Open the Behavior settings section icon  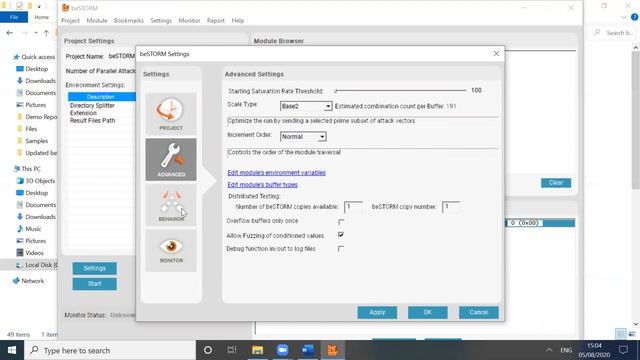[x=171, y=205]
